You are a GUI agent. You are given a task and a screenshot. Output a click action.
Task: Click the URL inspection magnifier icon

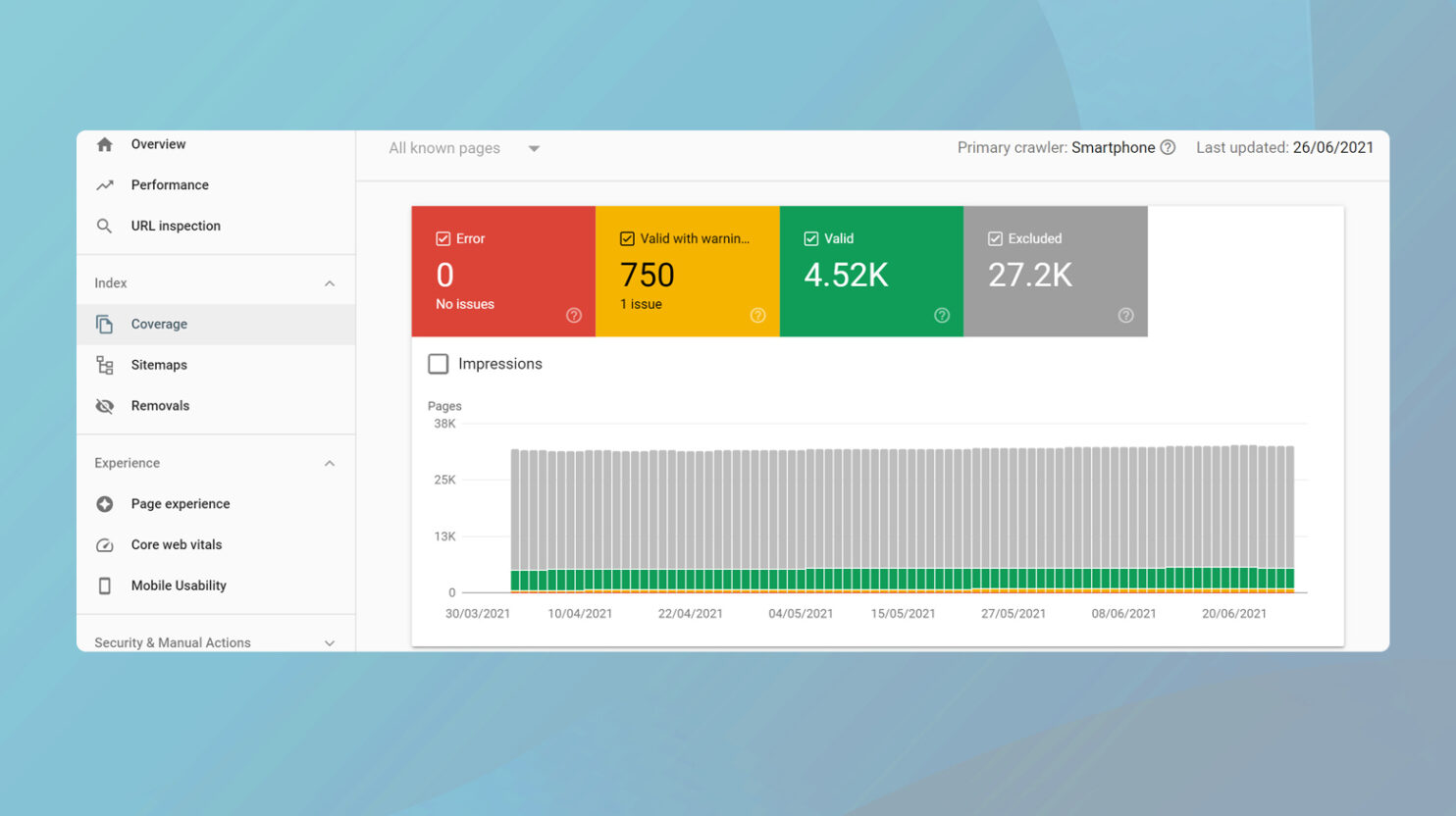pyautogui.click(x=105, y=226)
